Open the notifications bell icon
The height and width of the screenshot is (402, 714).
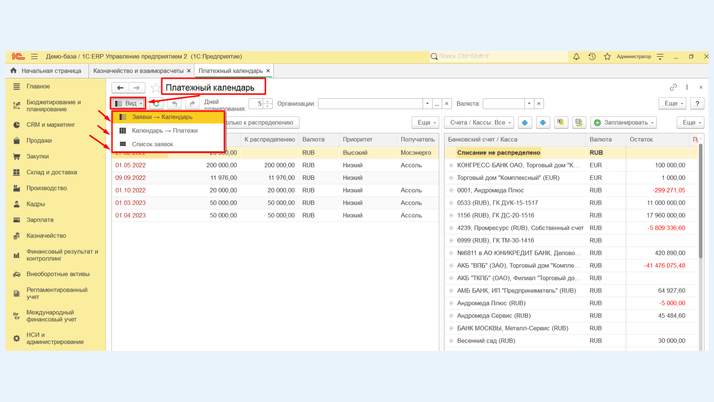(x=576, y=57)
